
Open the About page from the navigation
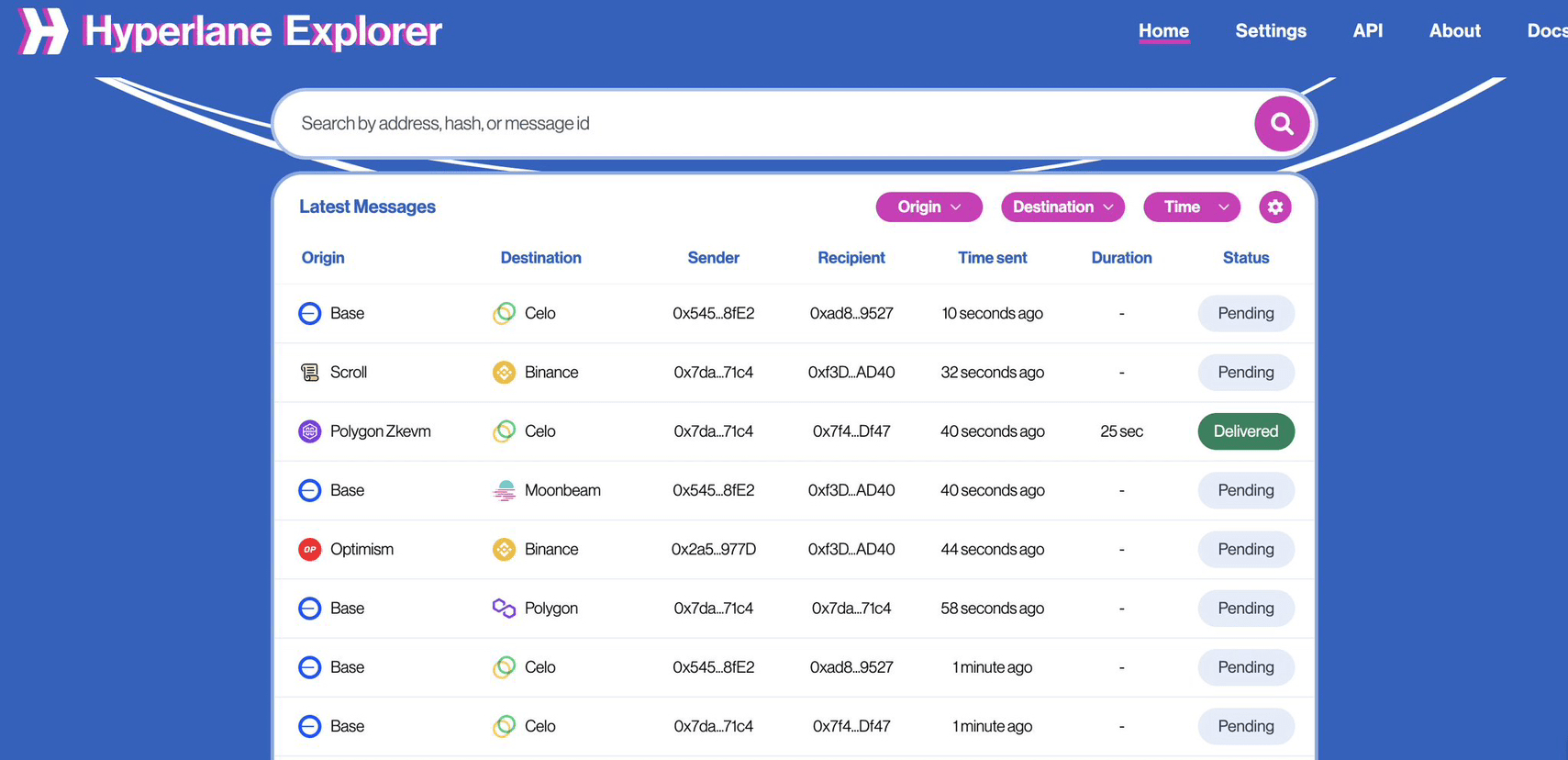click(1454, 31)
